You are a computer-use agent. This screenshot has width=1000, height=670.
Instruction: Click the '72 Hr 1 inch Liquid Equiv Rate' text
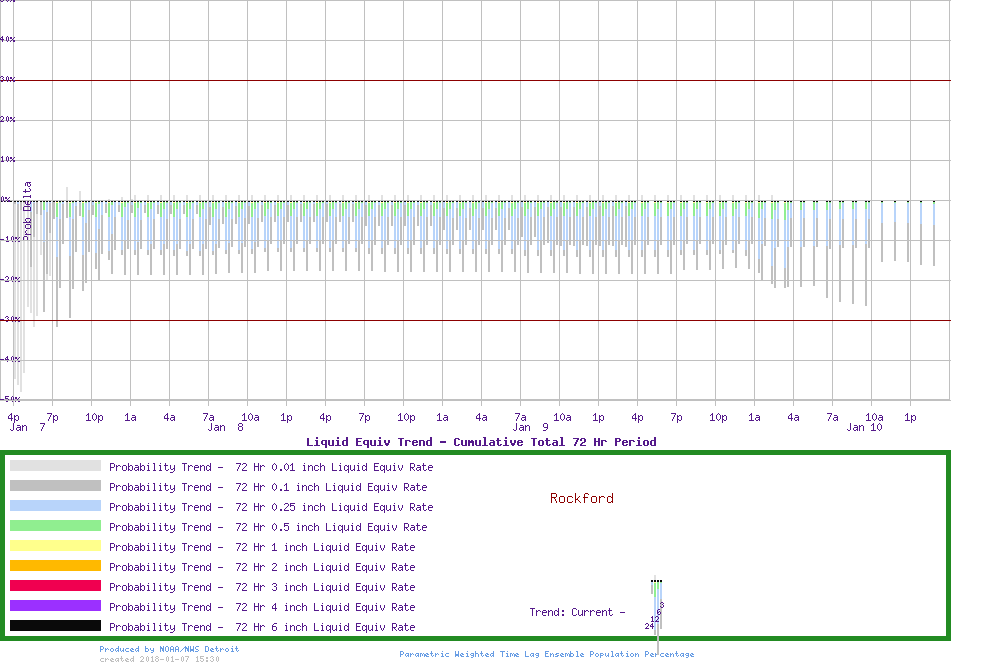[x=325, y=547]
